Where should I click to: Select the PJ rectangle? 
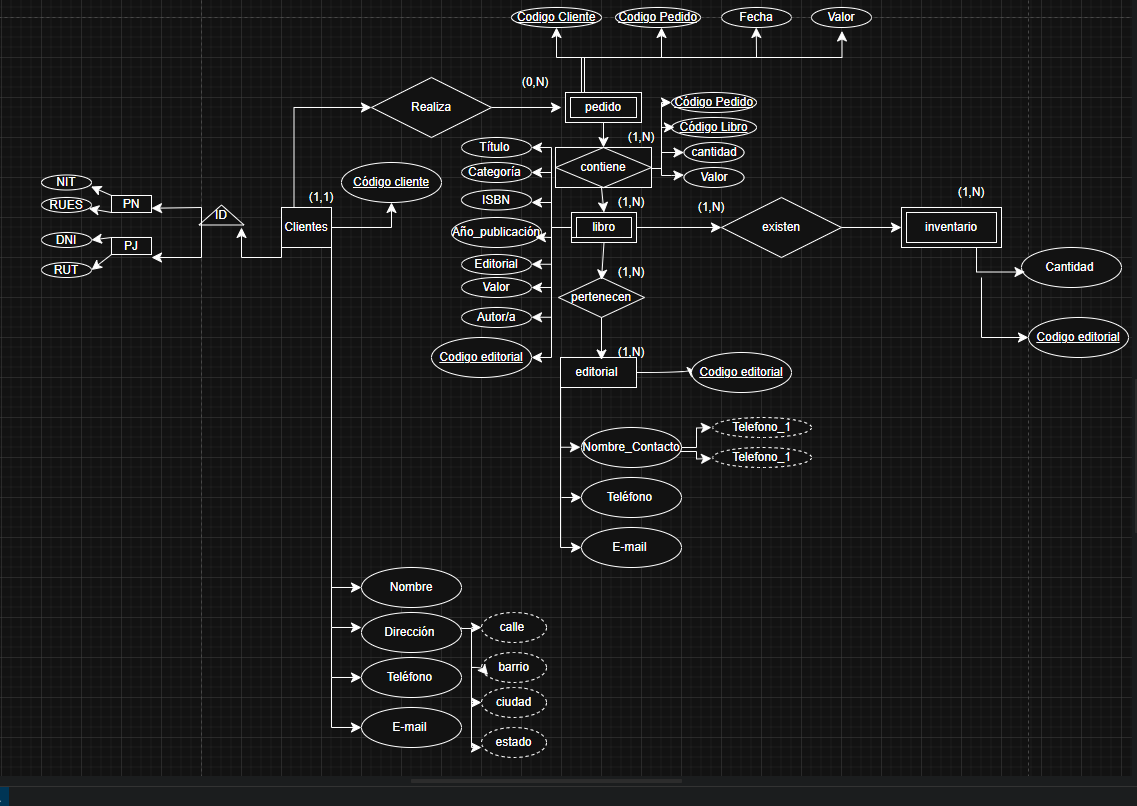tap(131, 246)
